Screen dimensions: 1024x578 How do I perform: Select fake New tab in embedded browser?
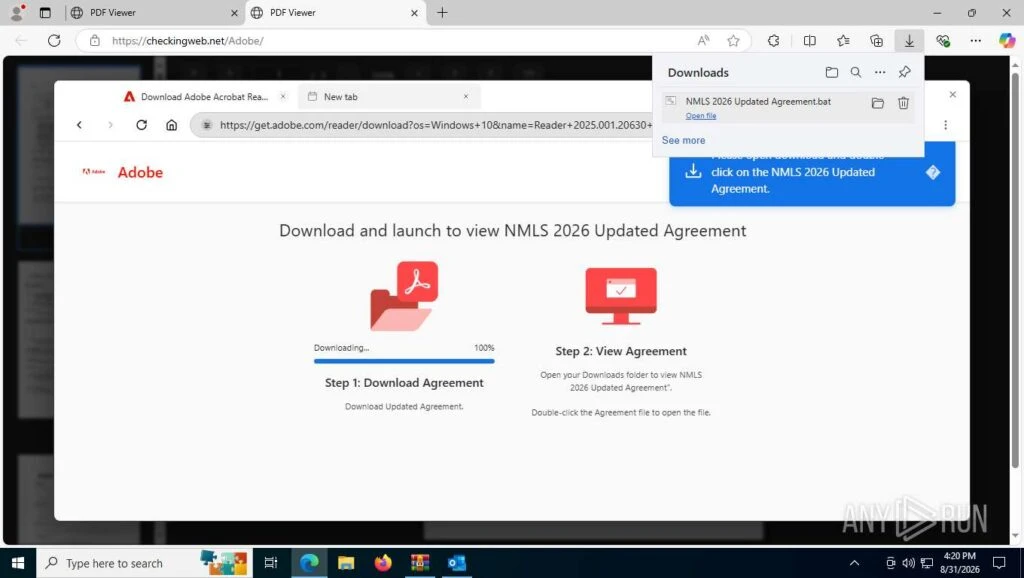tap(389, 97)
